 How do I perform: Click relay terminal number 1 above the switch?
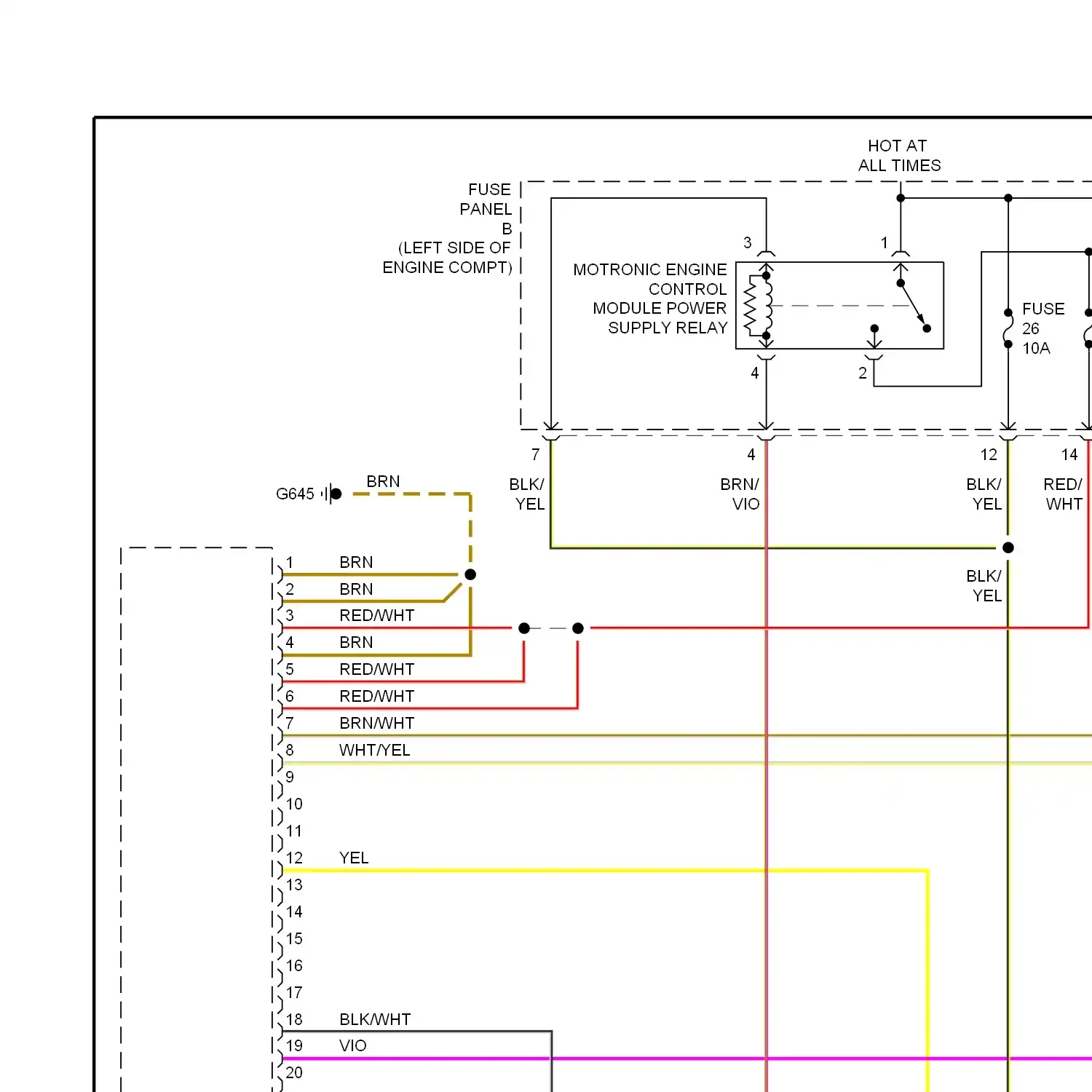[884, 242]
